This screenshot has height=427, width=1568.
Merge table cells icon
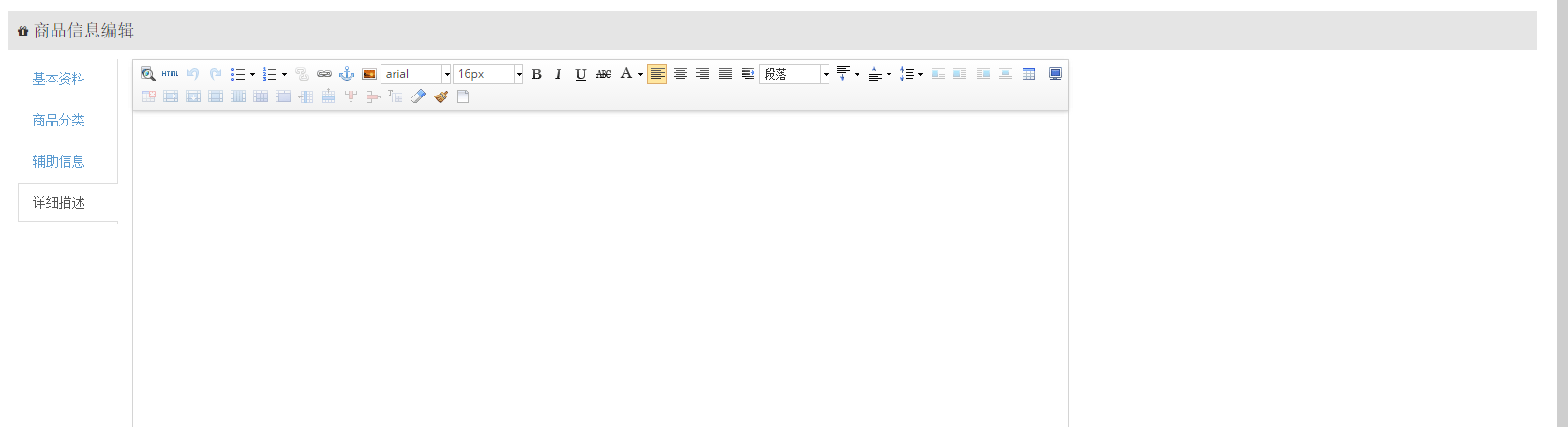pos(283,96)
